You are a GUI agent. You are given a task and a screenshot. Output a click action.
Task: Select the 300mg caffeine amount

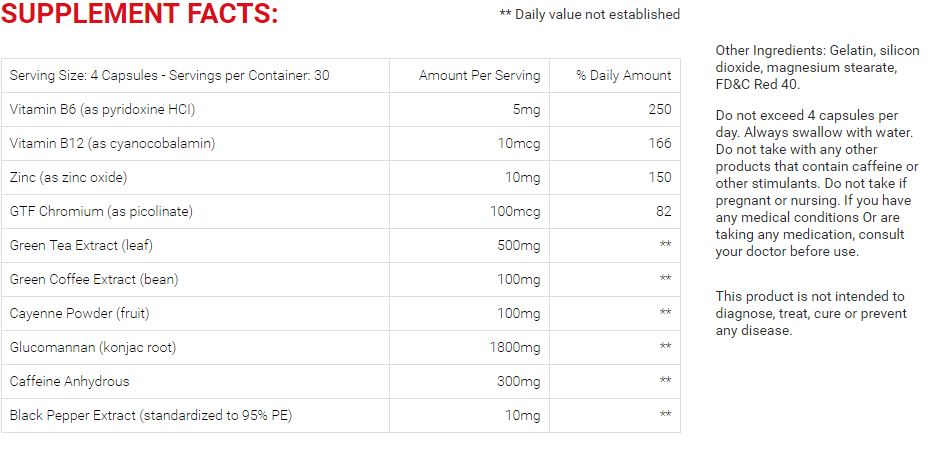(x=519, y=381)
